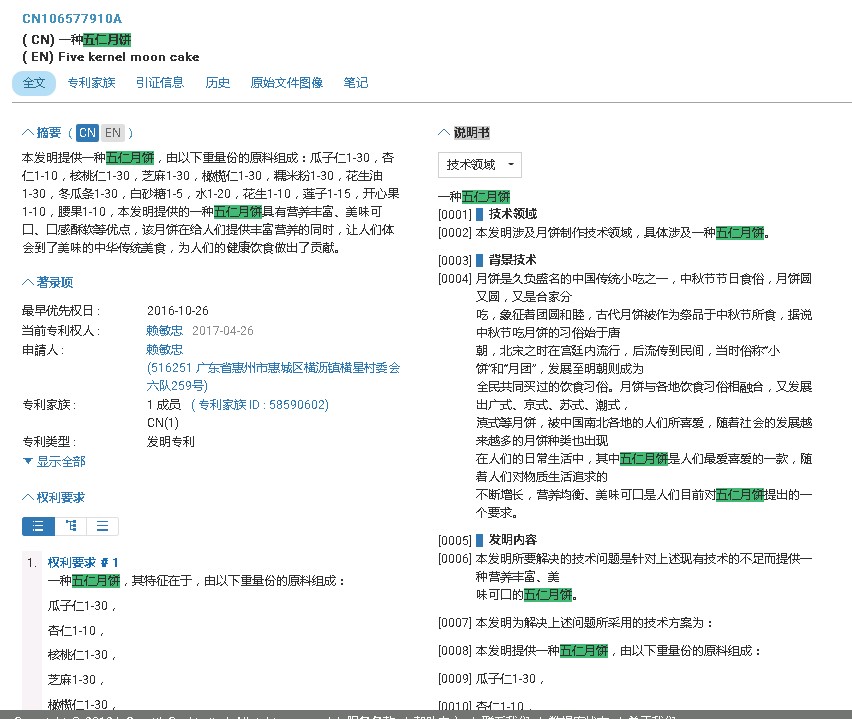This screenshot has width=852, height=719.
Task: Open the 专利家族 tab
Action: (91, 83)
